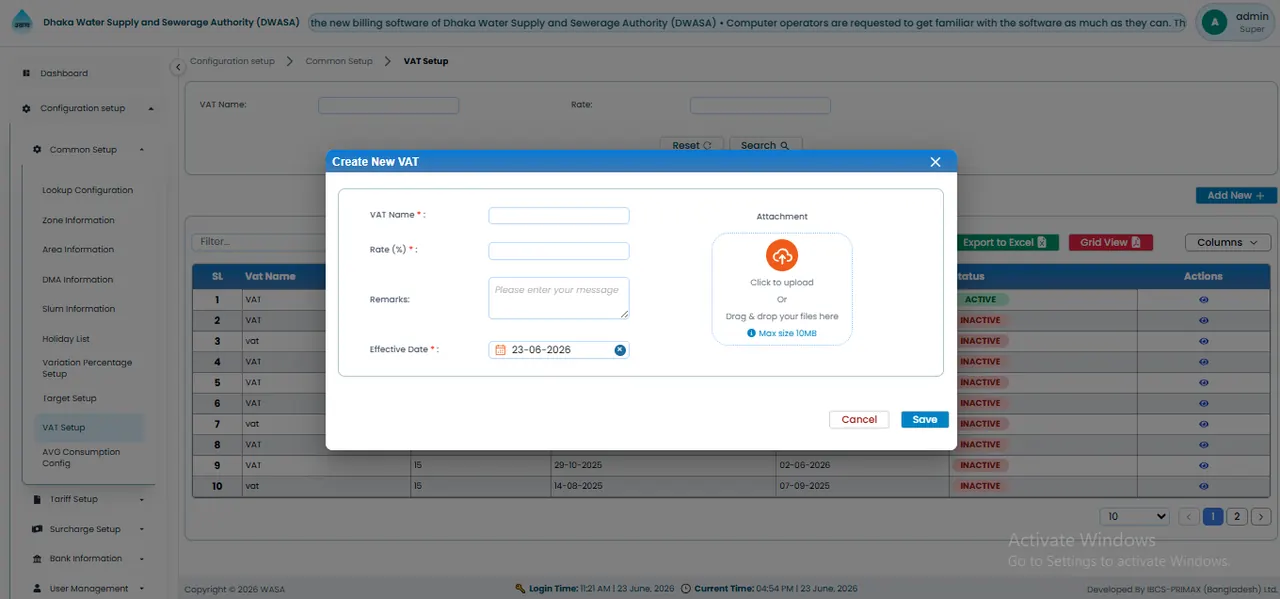Focus the VAT Name field in dialog
The image size is (1280, 599).
pyautogui.click(x=559, y=215)
